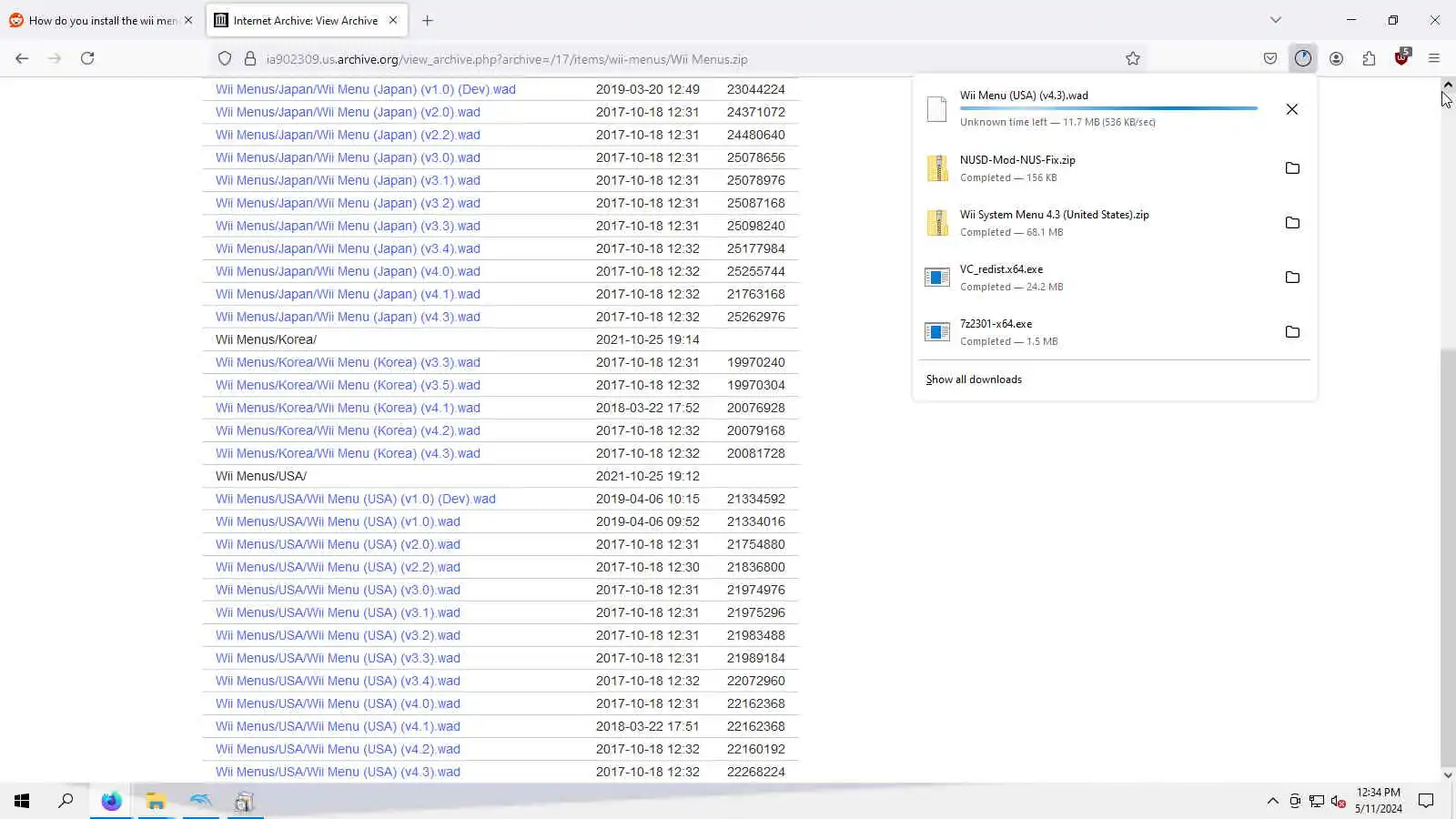This screenshot has width=1456, height=819.
Task: Open the taskbar clock and calendar
Action: [x=1379, y=800]
